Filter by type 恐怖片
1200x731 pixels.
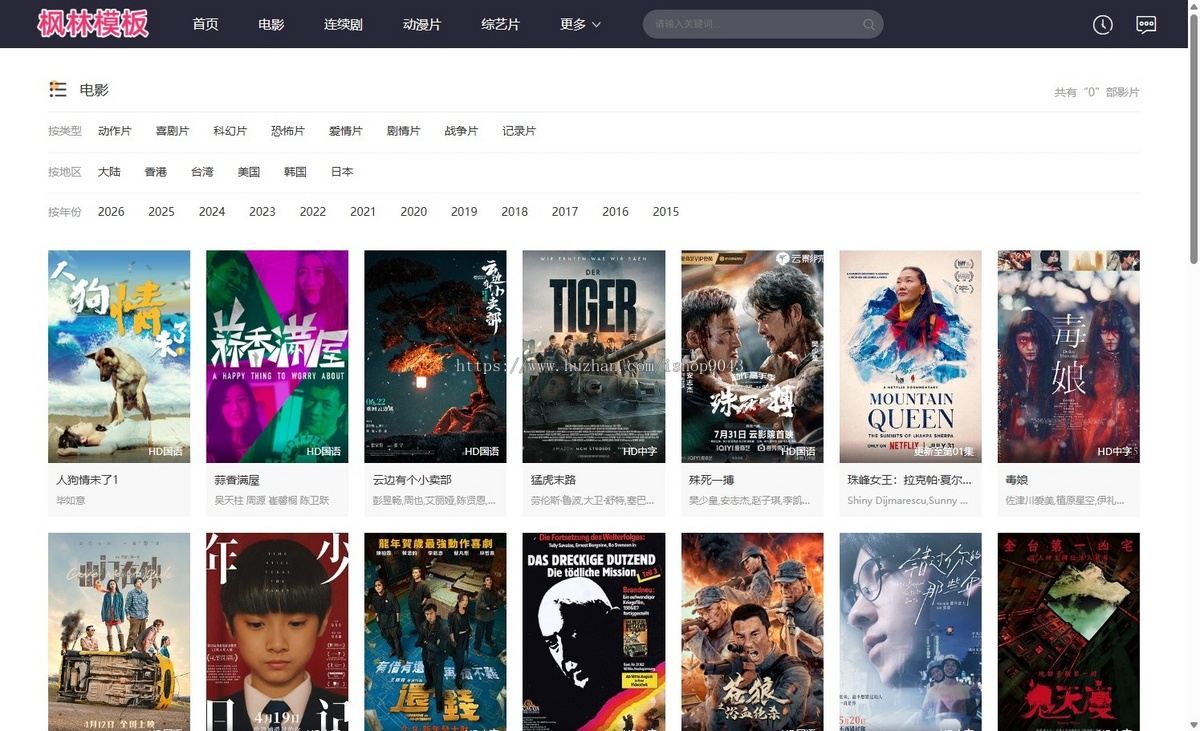(288, 131)
